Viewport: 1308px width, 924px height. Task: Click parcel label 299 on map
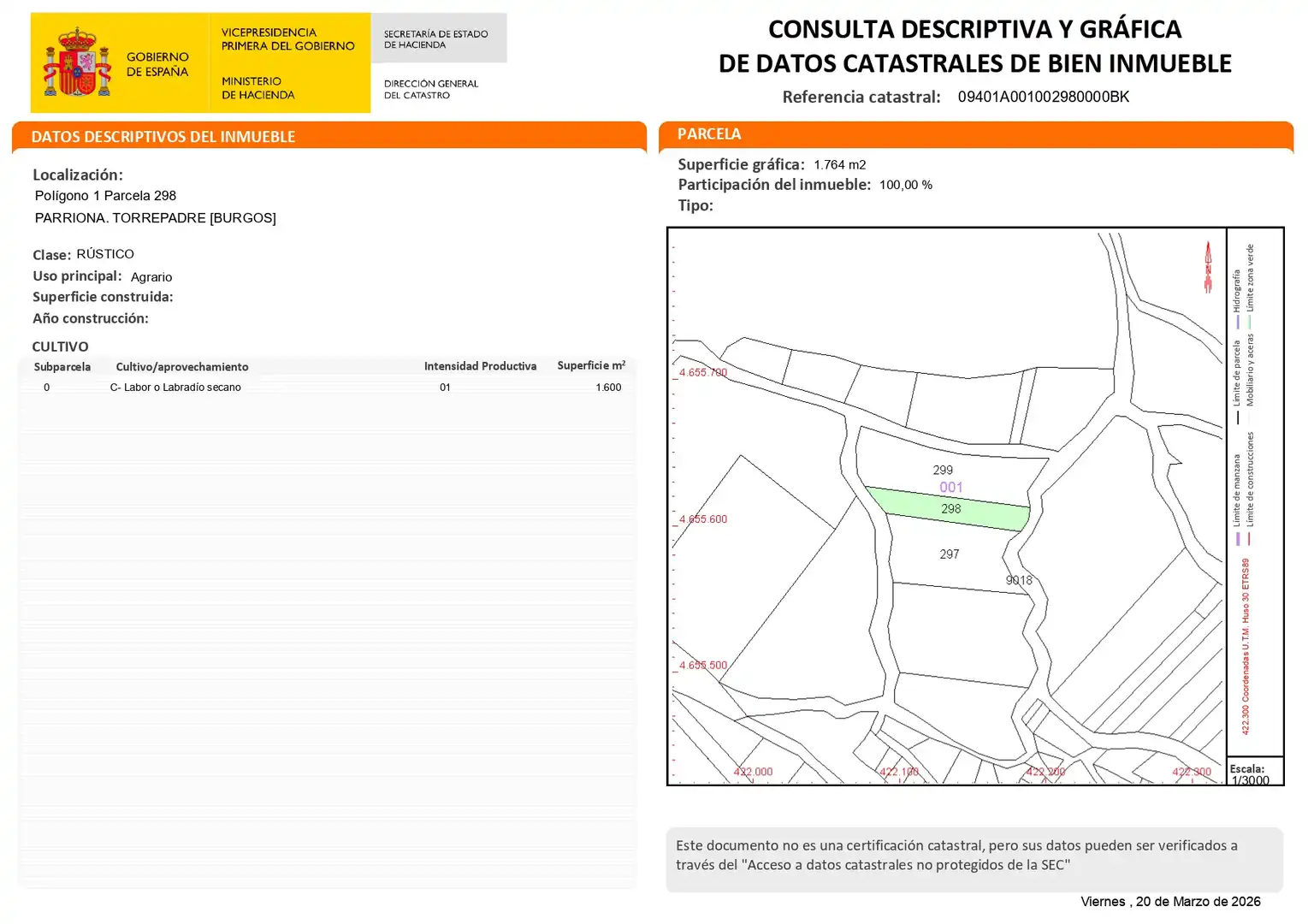[943, 471]
